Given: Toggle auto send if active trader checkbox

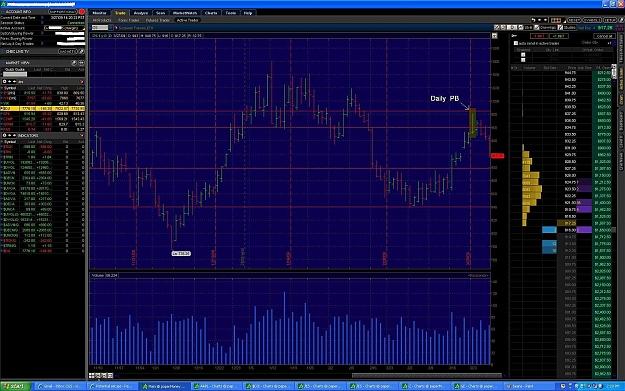Looking at the screenshot, I should (516, 43).
